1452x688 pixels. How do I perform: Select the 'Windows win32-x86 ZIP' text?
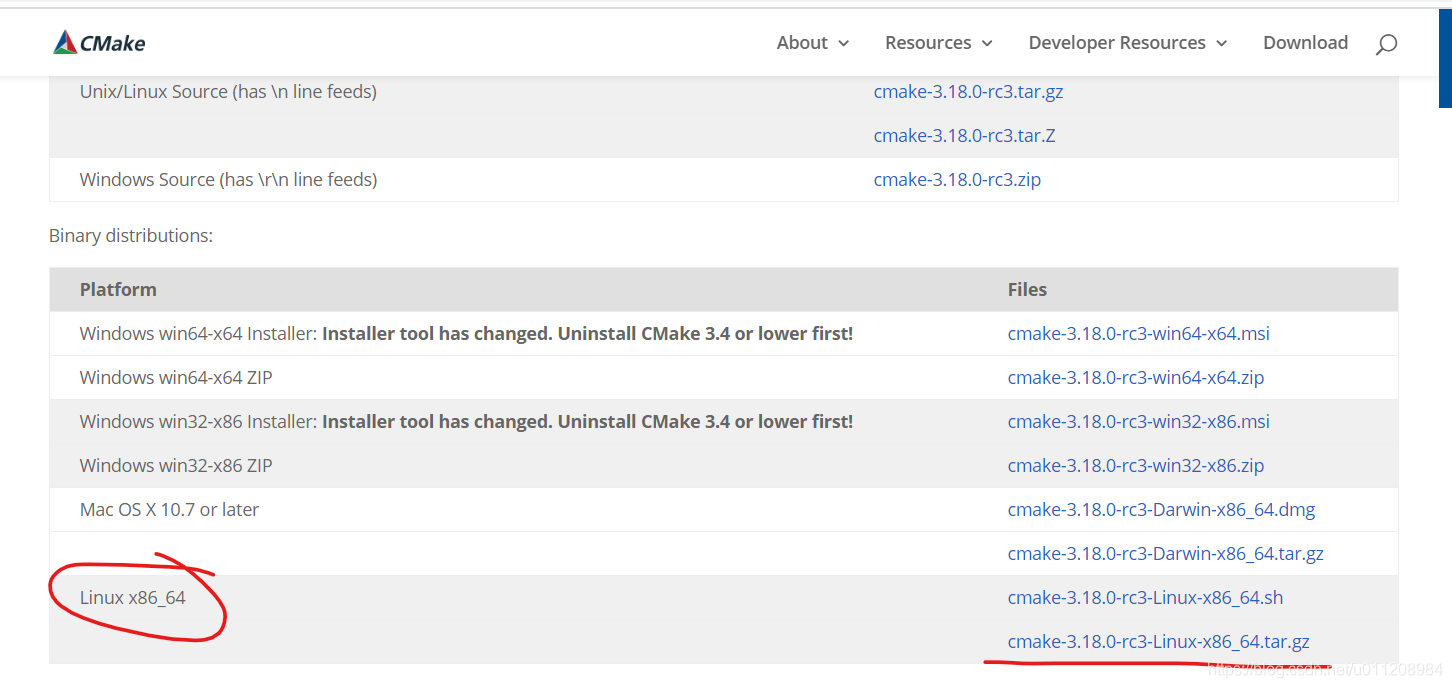(176, 466)
